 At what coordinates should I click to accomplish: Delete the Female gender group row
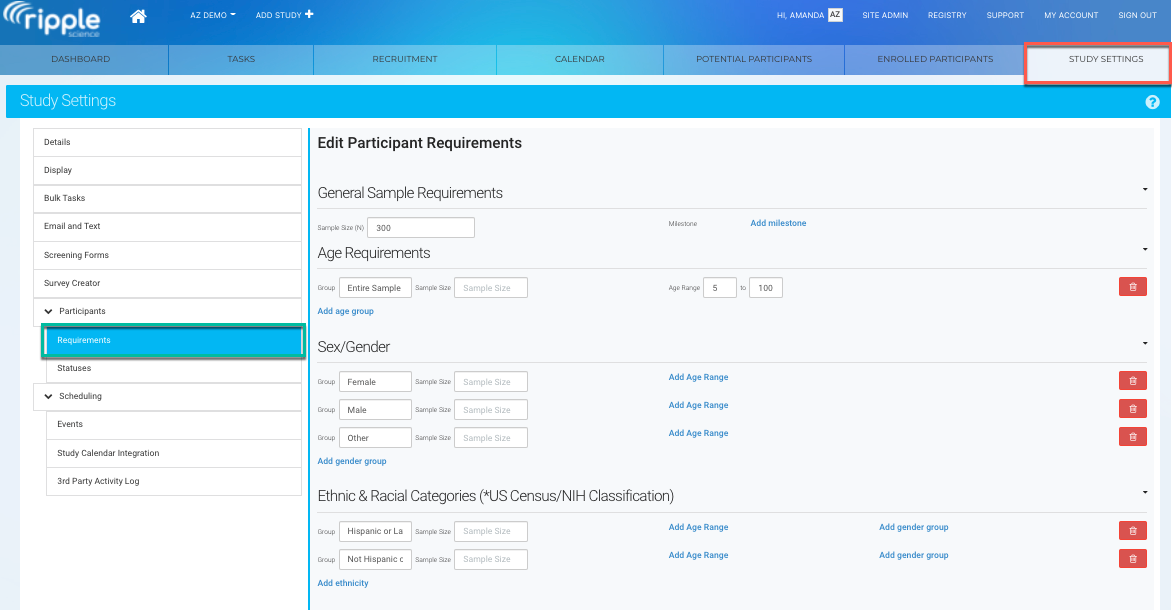point(1132,380)
